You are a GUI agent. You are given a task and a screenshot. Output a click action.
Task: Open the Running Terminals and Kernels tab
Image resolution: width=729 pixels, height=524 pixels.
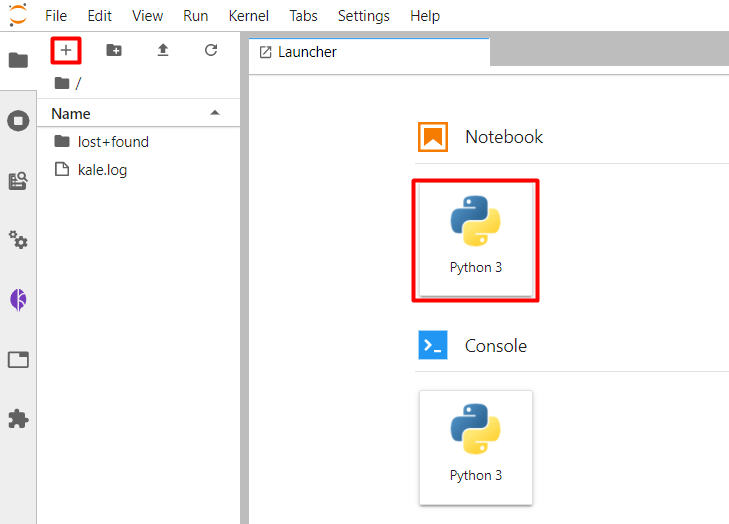pyautogui.click(x=18, y=121)
